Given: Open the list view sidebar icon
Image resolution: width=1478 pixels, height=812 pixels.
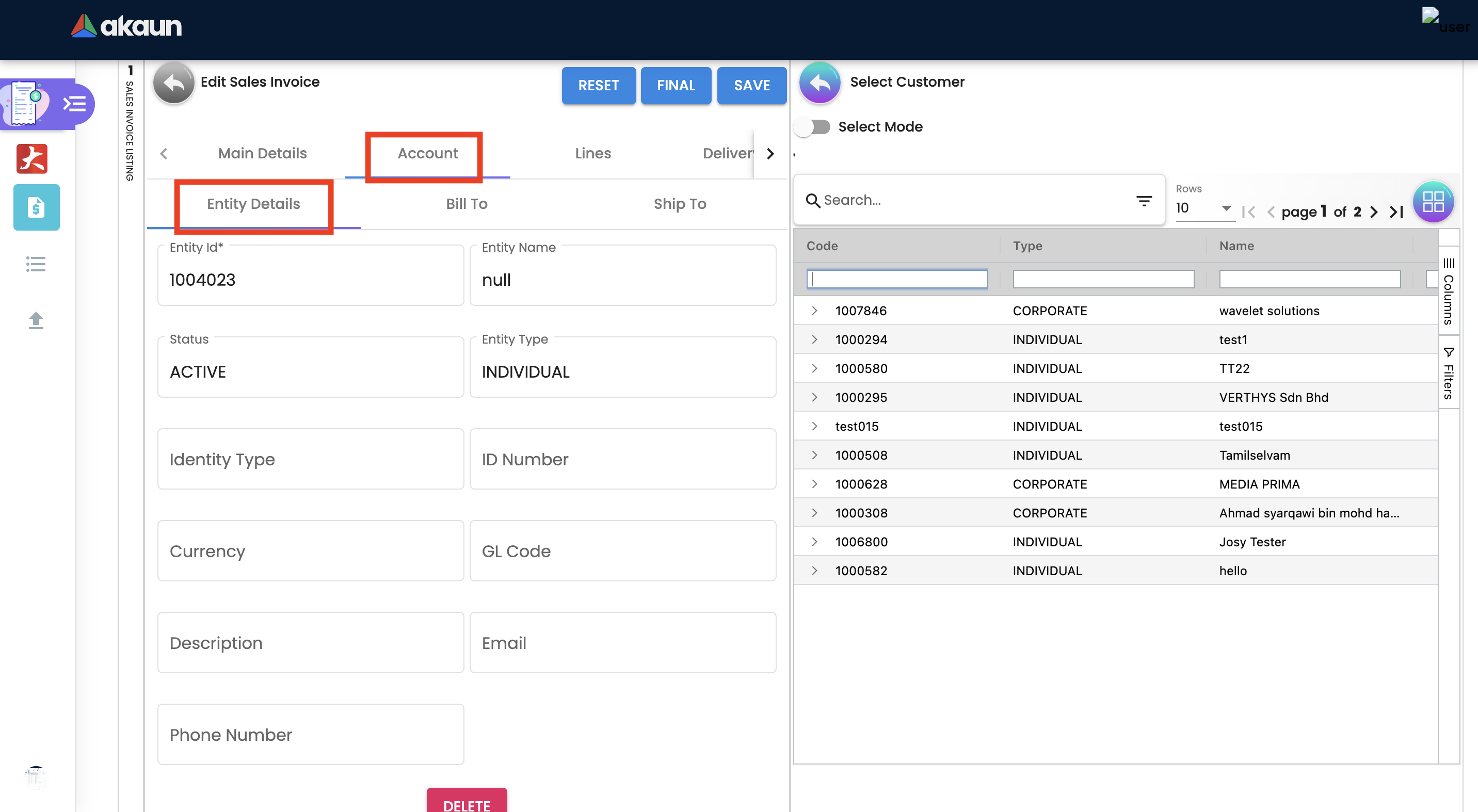Looking at the screenshot, I should click(36, 264).
